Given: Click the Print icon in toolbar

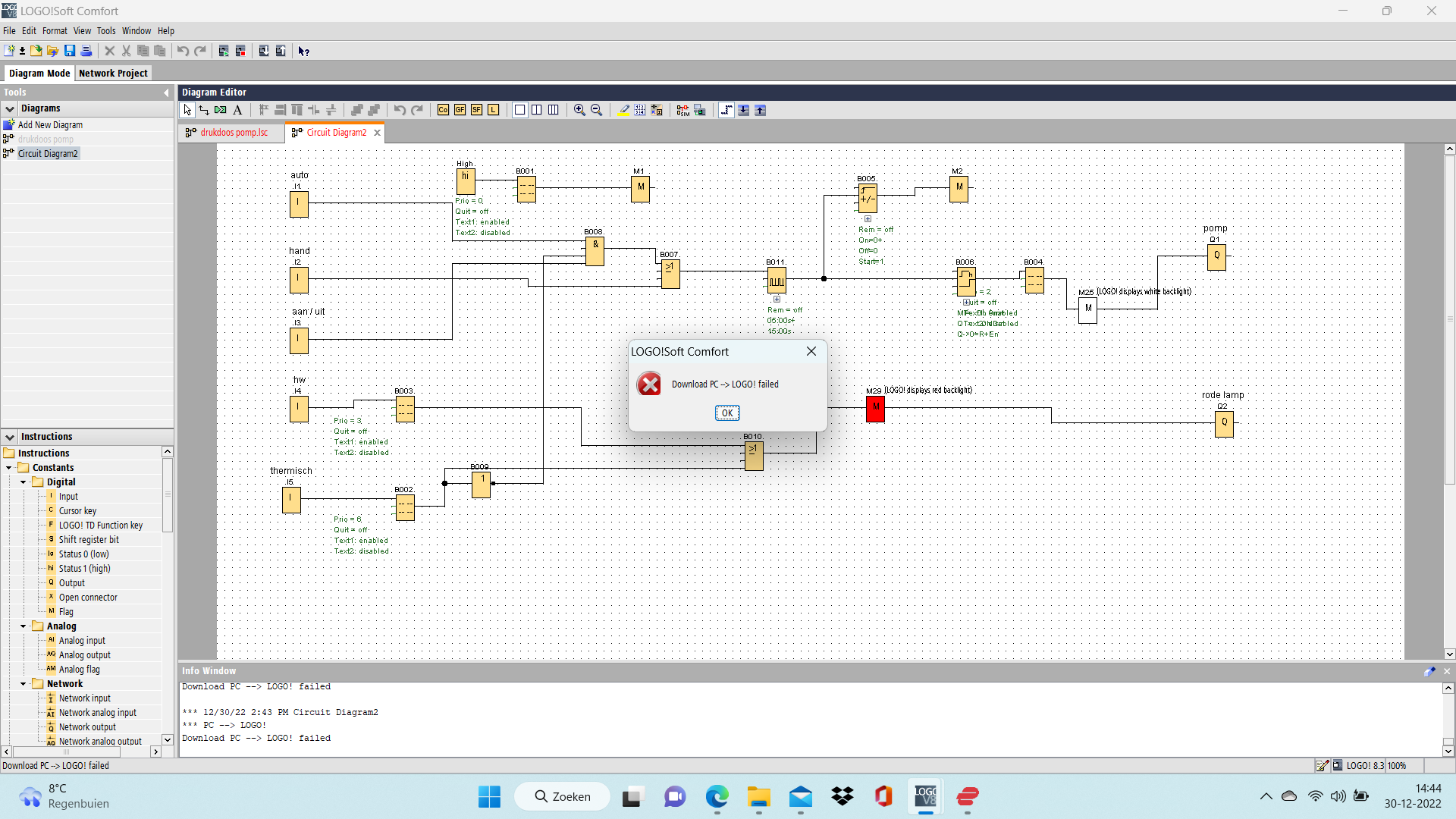Looking at the screenshot, I should 86,51.
